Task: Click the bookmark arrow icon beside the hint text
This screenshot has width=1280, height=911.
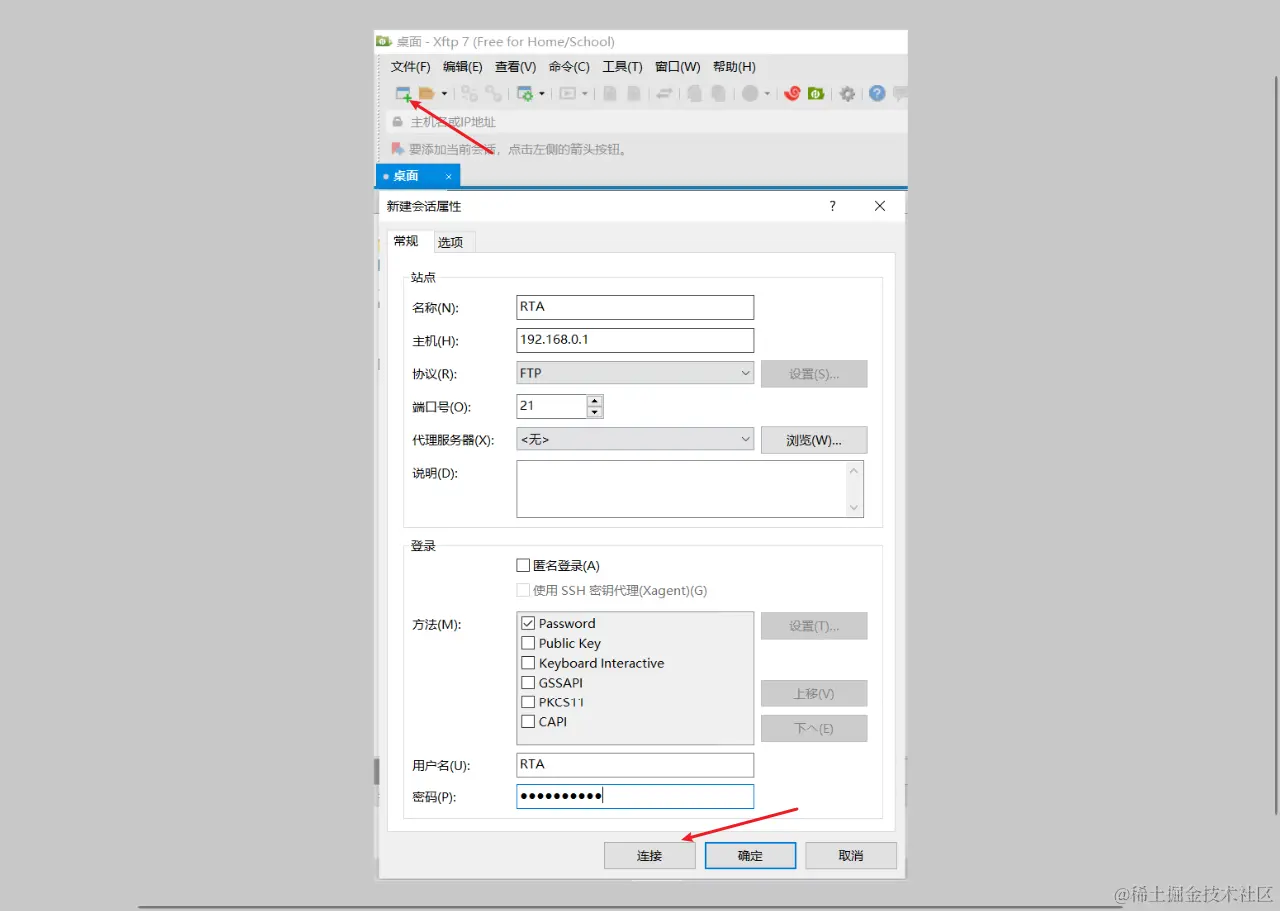Action: point(398,149)
